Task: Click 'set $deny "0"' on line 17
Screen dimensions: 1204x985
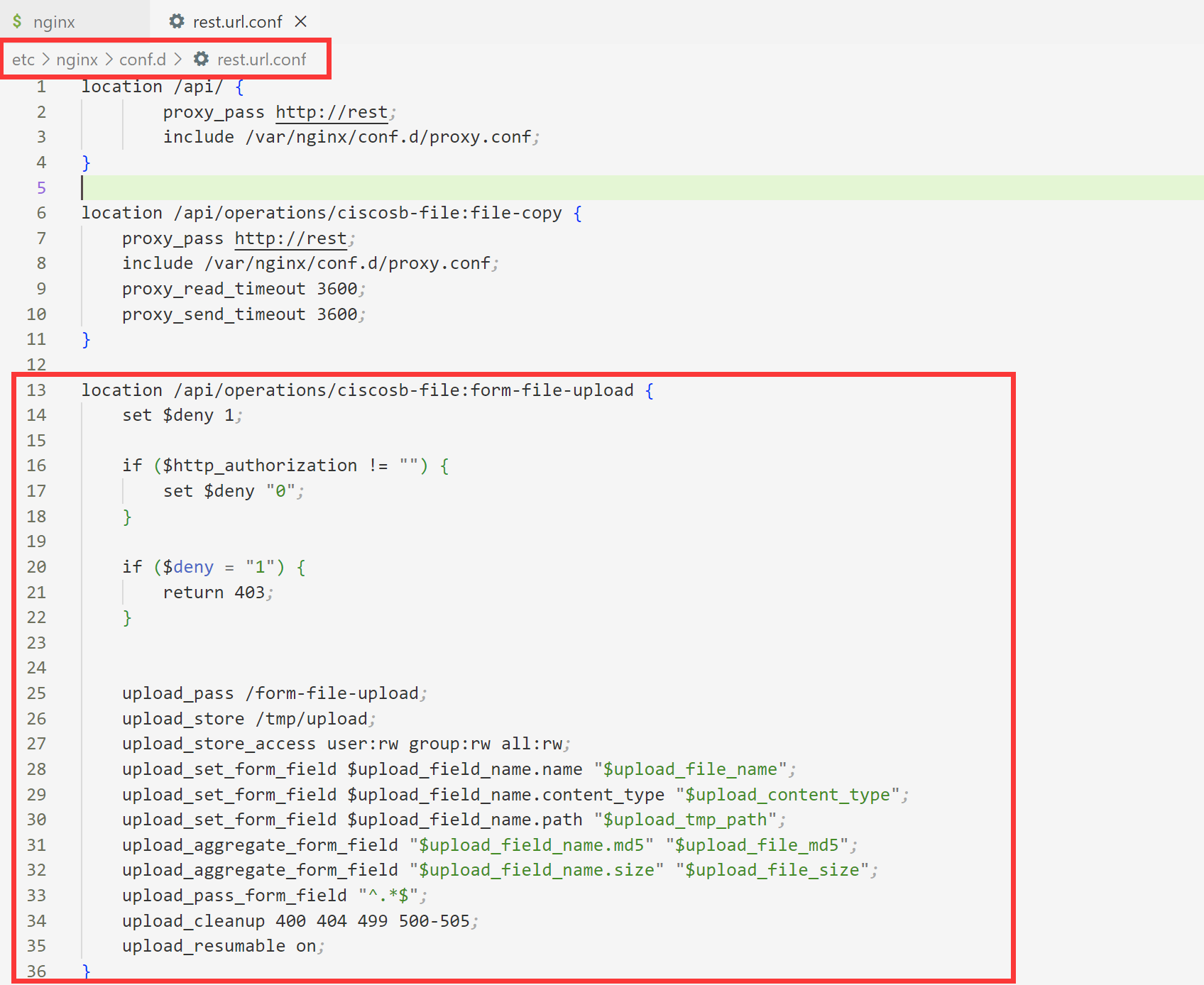Action: [x=229, y=491]
